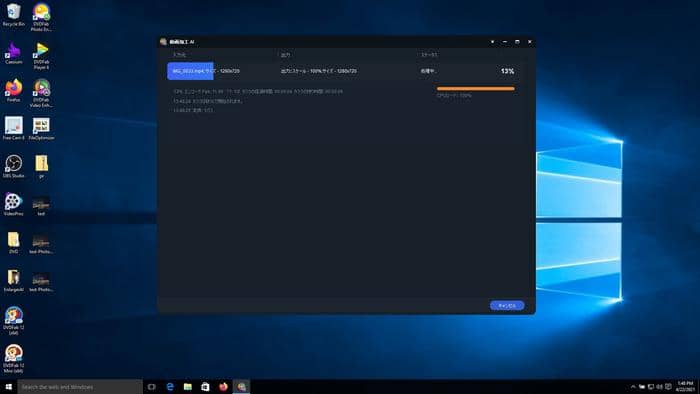Open Firefox from the taskbar
This screenshot has height=394, width=700.
pos(223,387)
